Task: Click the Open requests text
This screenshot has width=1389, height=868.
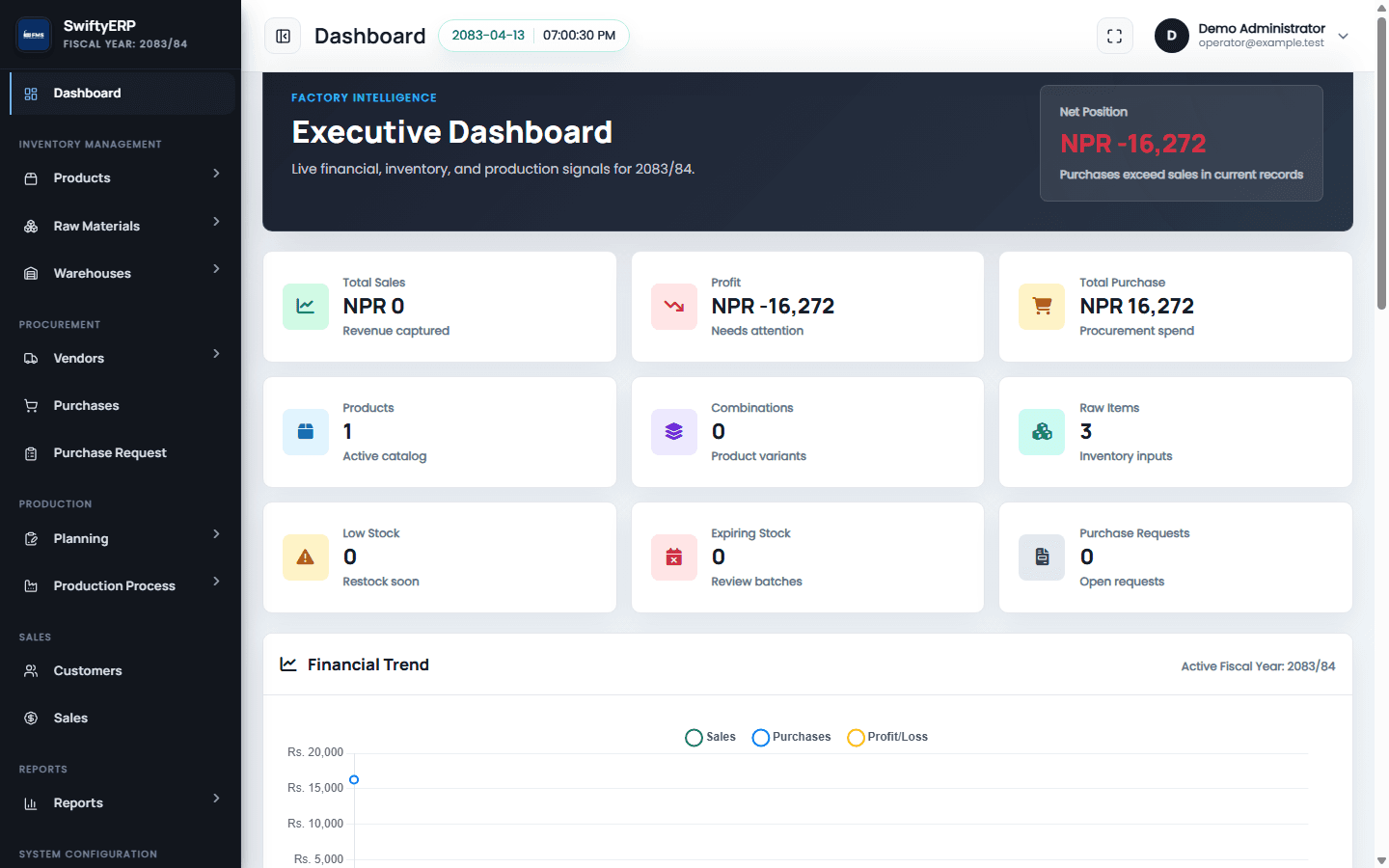Action: (x=1122, y=582)
